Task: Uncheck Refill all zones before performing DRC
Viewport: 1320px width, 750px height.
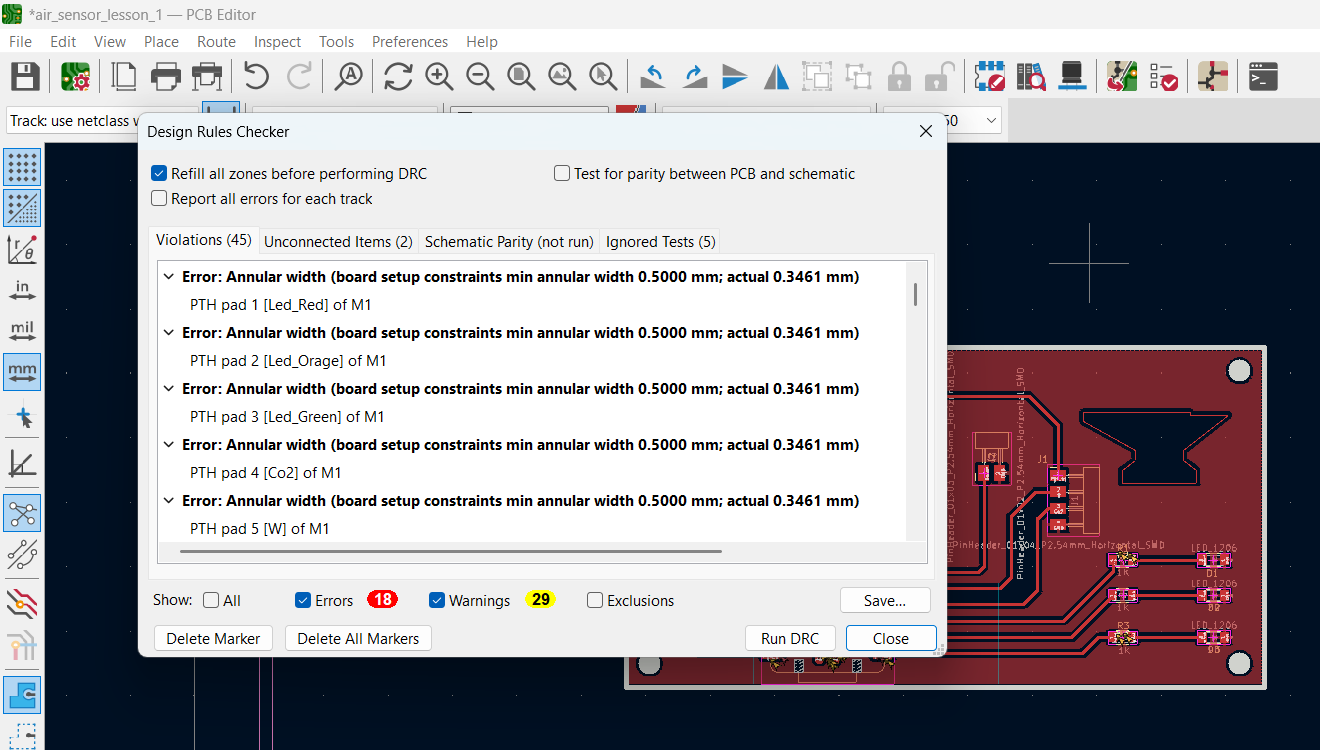Action: (159, 173)
